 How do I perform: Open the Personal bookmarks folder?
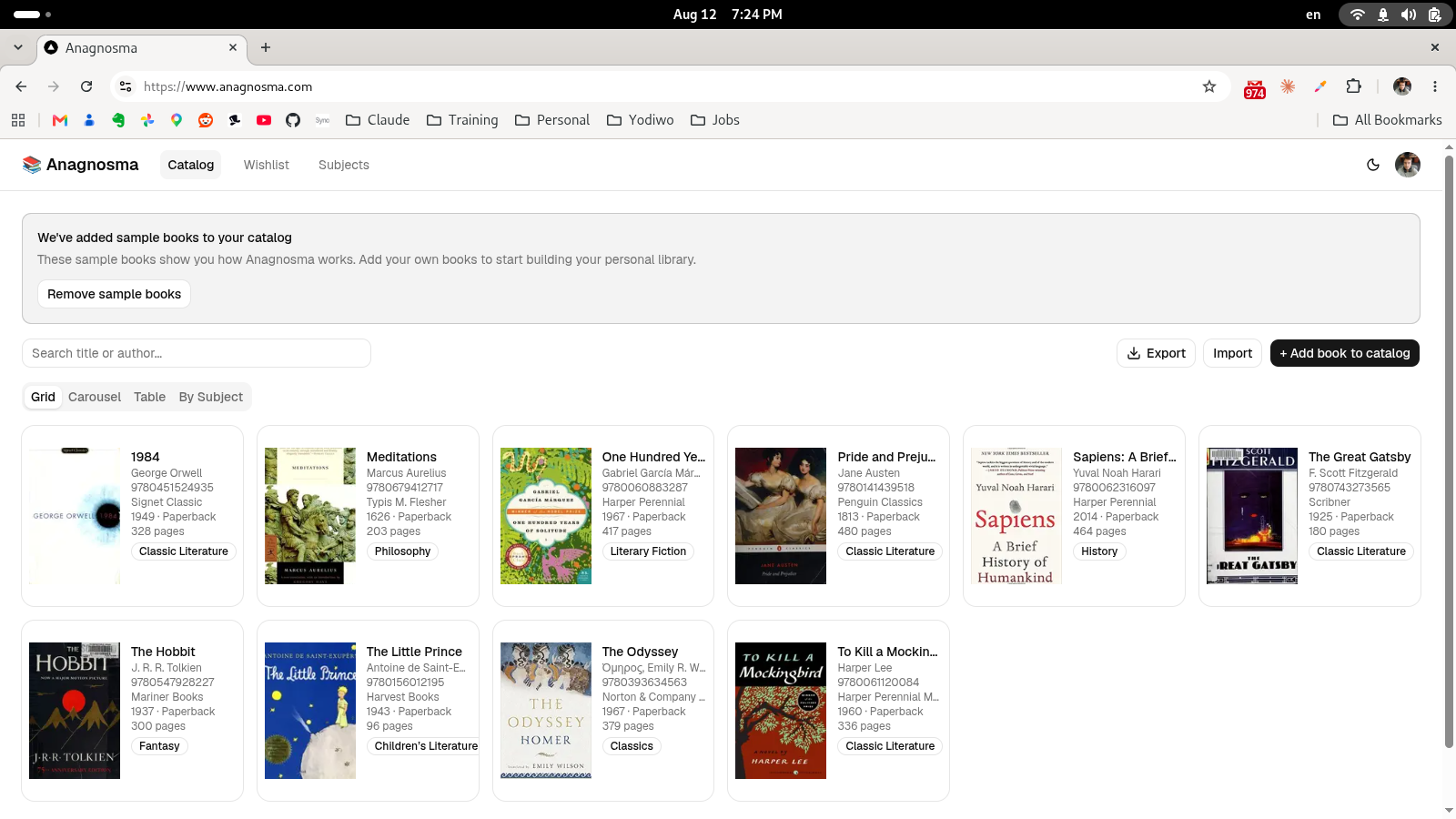[x=552, y=120]
